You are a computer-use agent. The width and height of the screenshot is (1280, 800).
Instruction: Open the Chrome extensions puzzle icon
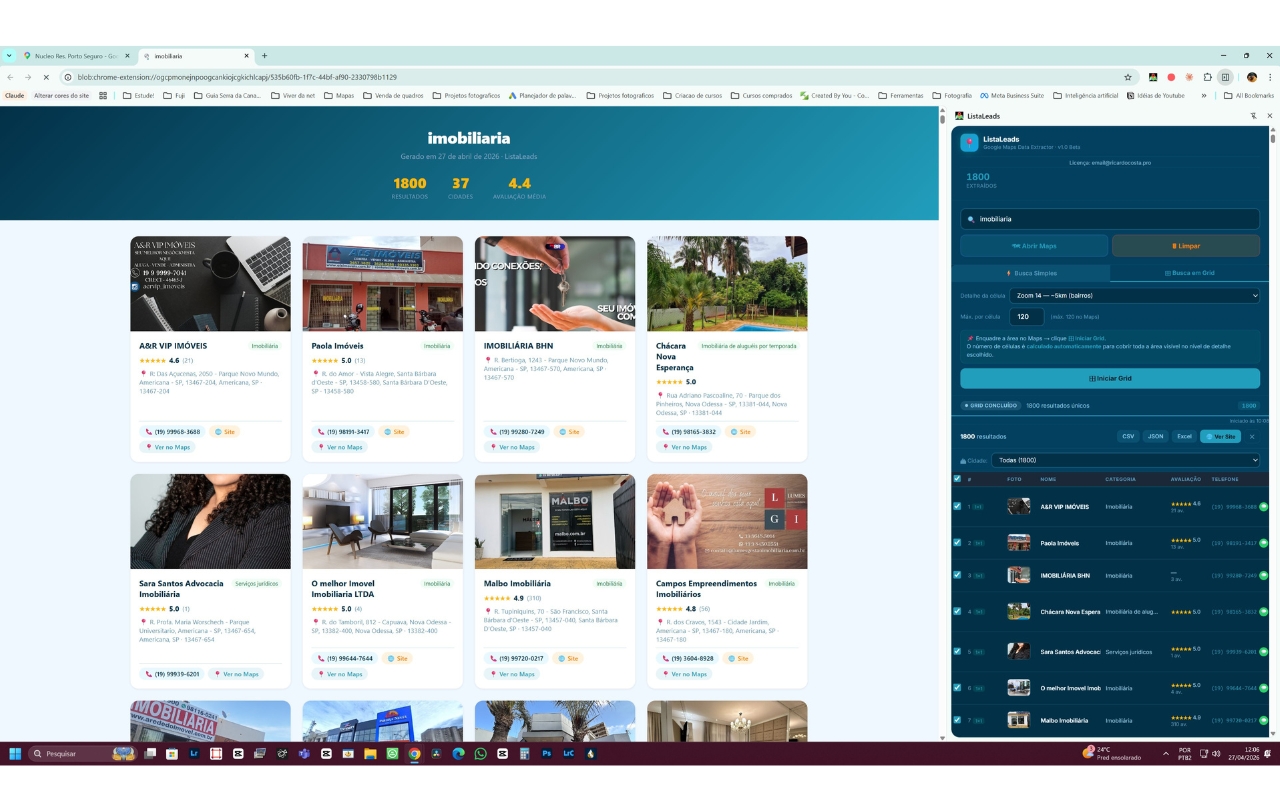point(1208,77)
